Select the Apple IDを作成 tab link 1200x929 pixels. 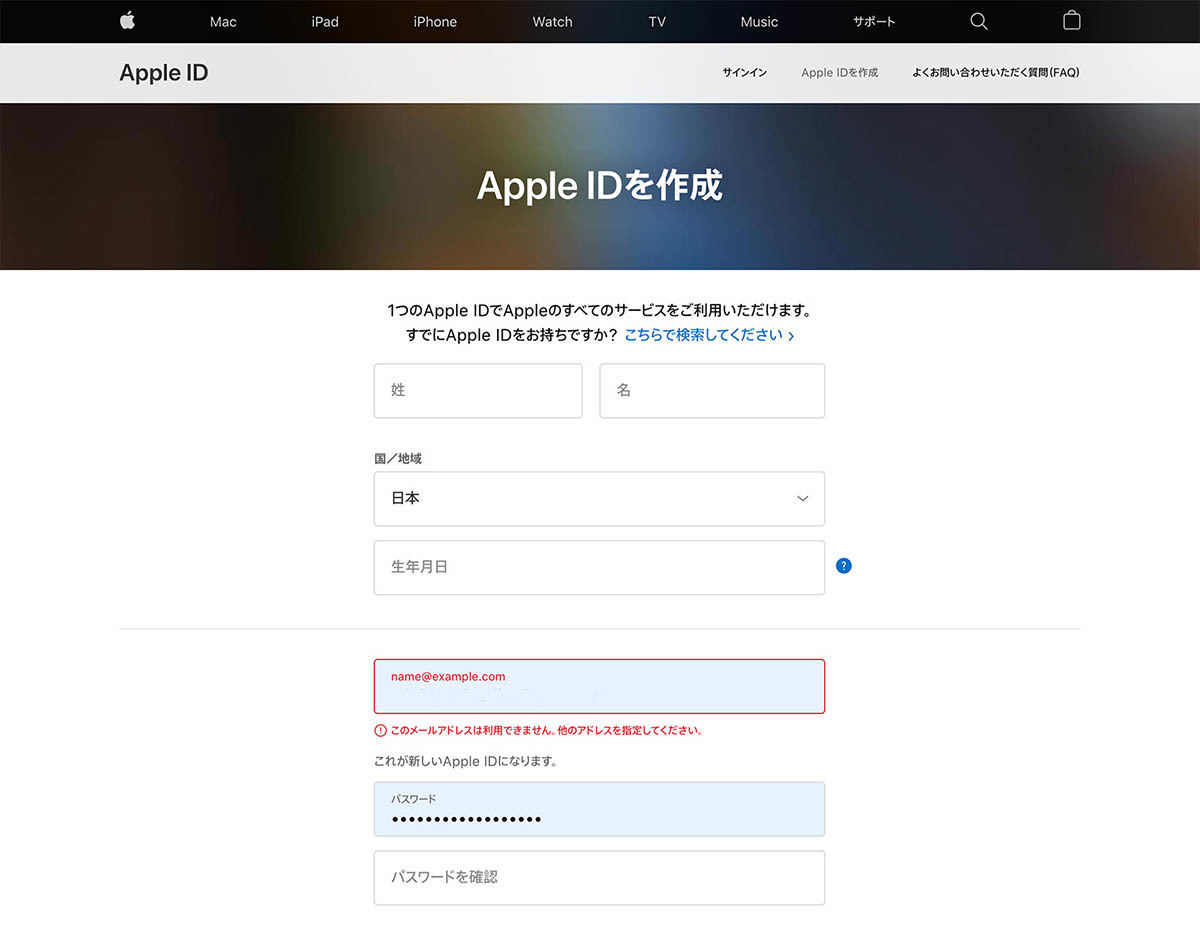(840, 73)
